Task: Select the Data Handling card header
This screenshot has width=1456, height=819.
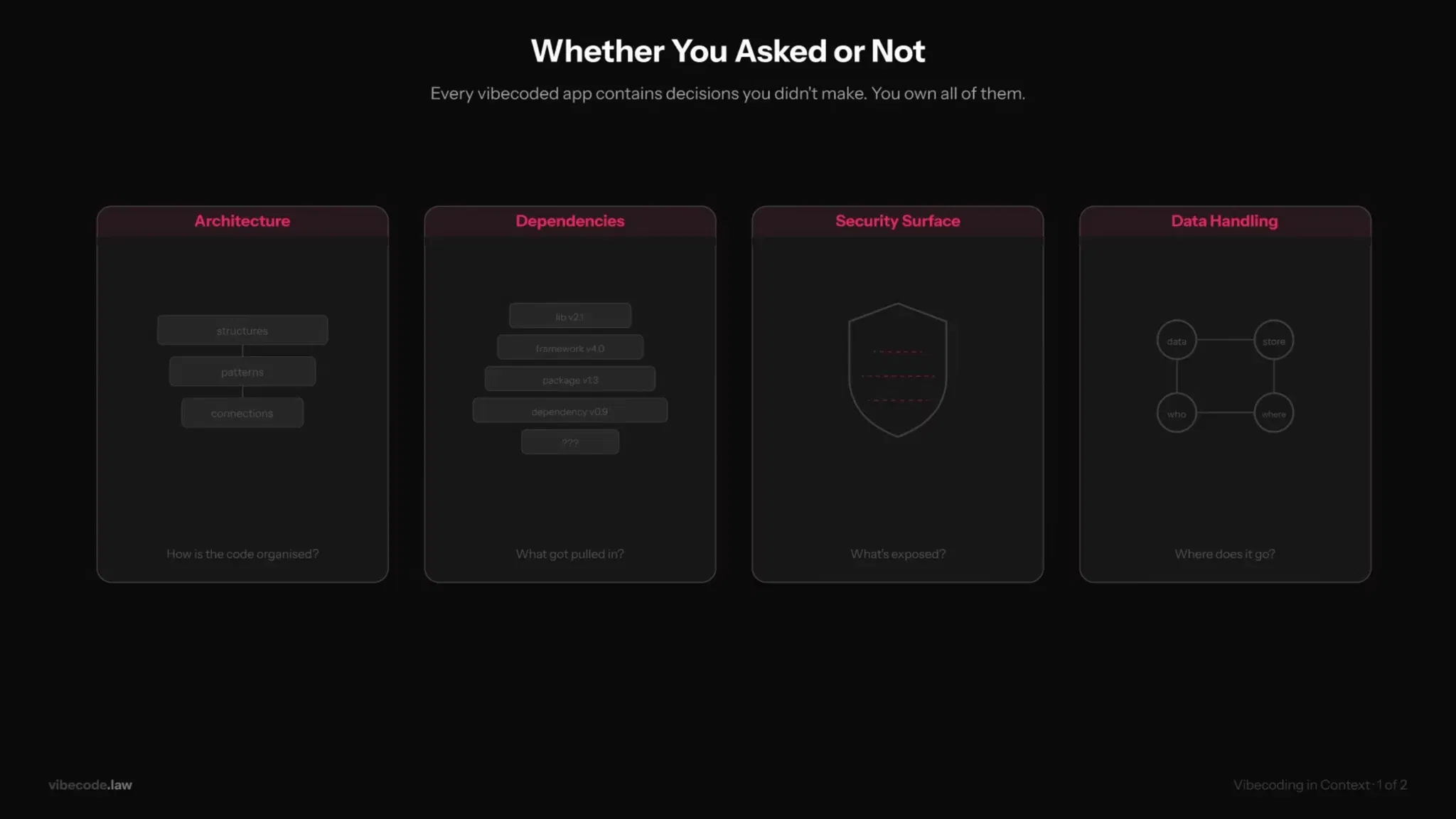Action: tap(1224, 221)
